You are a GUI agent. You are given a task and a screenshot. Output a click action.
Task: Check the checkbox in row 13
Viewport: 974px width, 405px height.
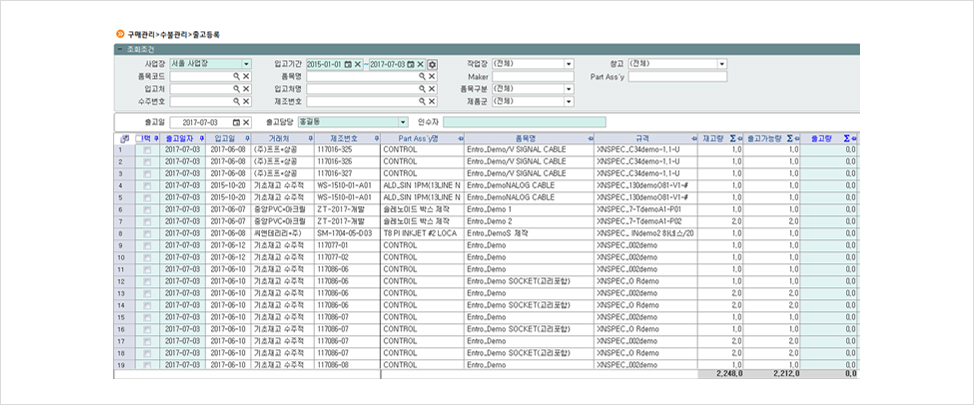point(147,293)
